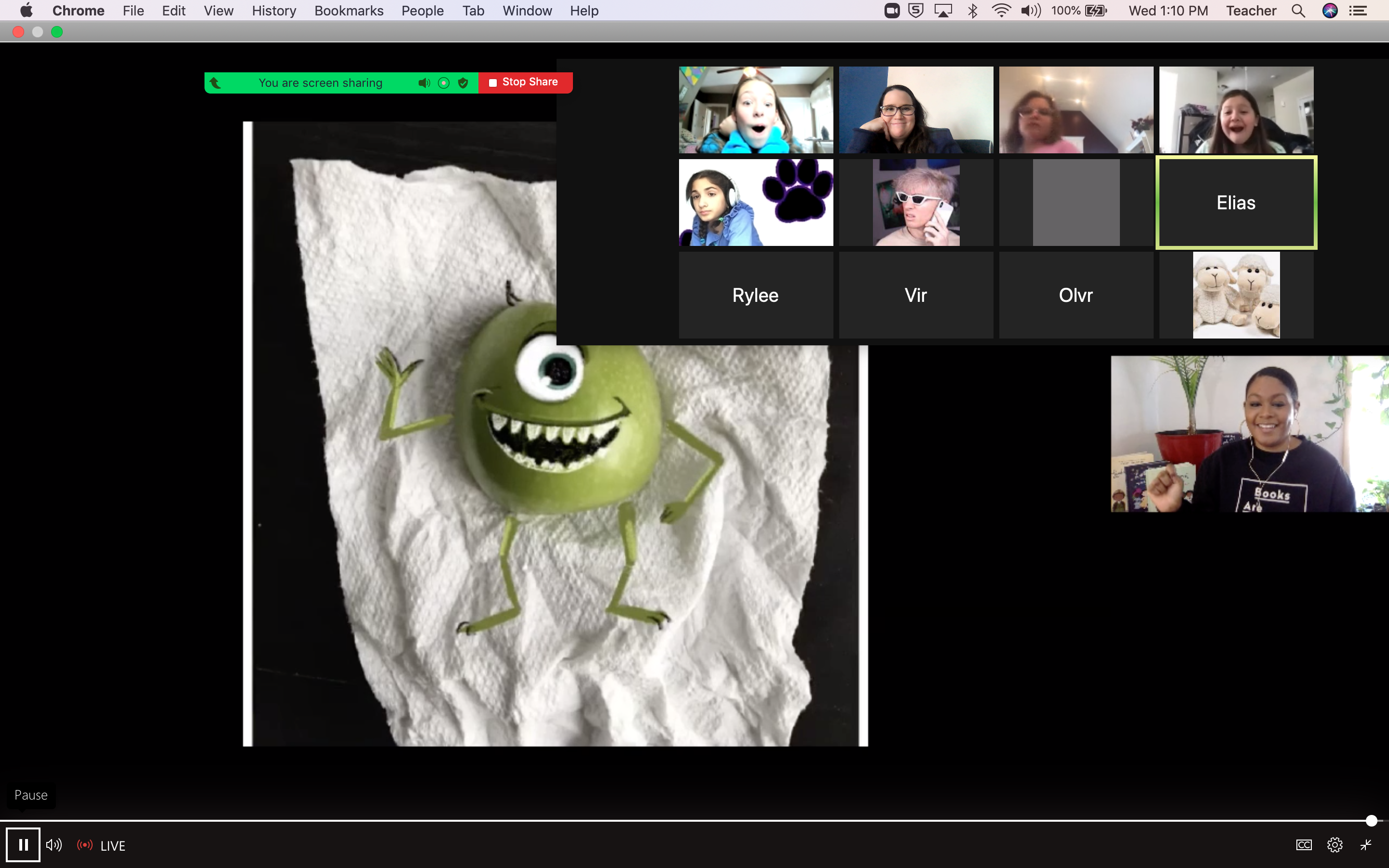Open video player settings gear
This screenshot has height=868, width=1389.
point(1335,845)
